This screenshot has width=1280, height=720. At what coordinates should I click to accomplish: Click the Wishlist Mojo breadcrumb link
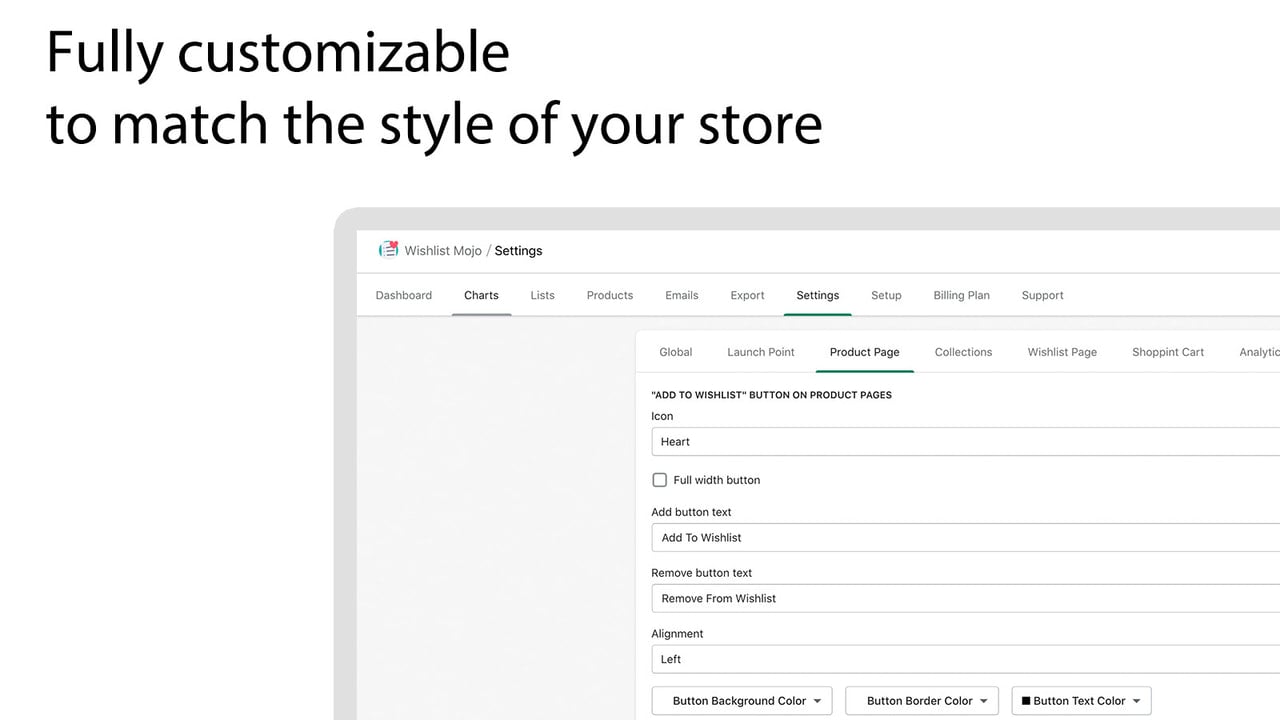[443, 251]
